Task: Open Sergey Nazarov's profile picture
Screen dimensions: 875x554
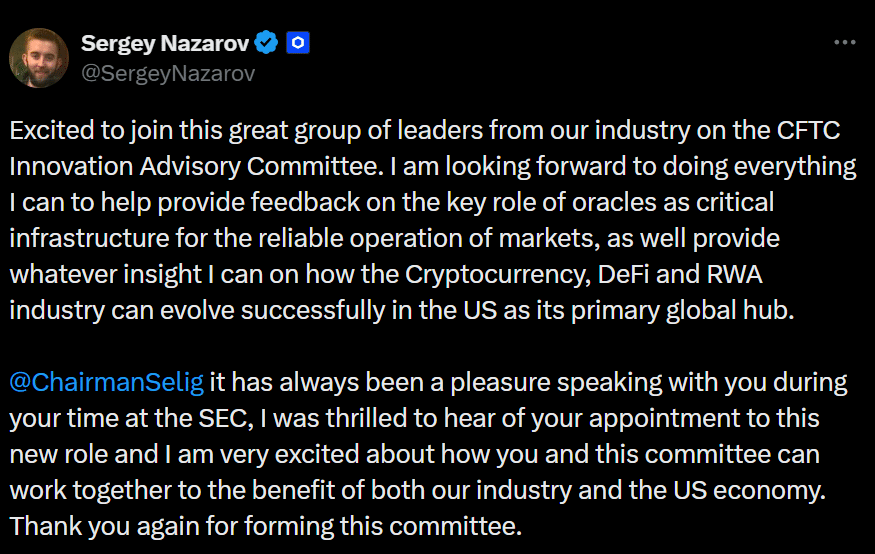Action: coord(39,57)
